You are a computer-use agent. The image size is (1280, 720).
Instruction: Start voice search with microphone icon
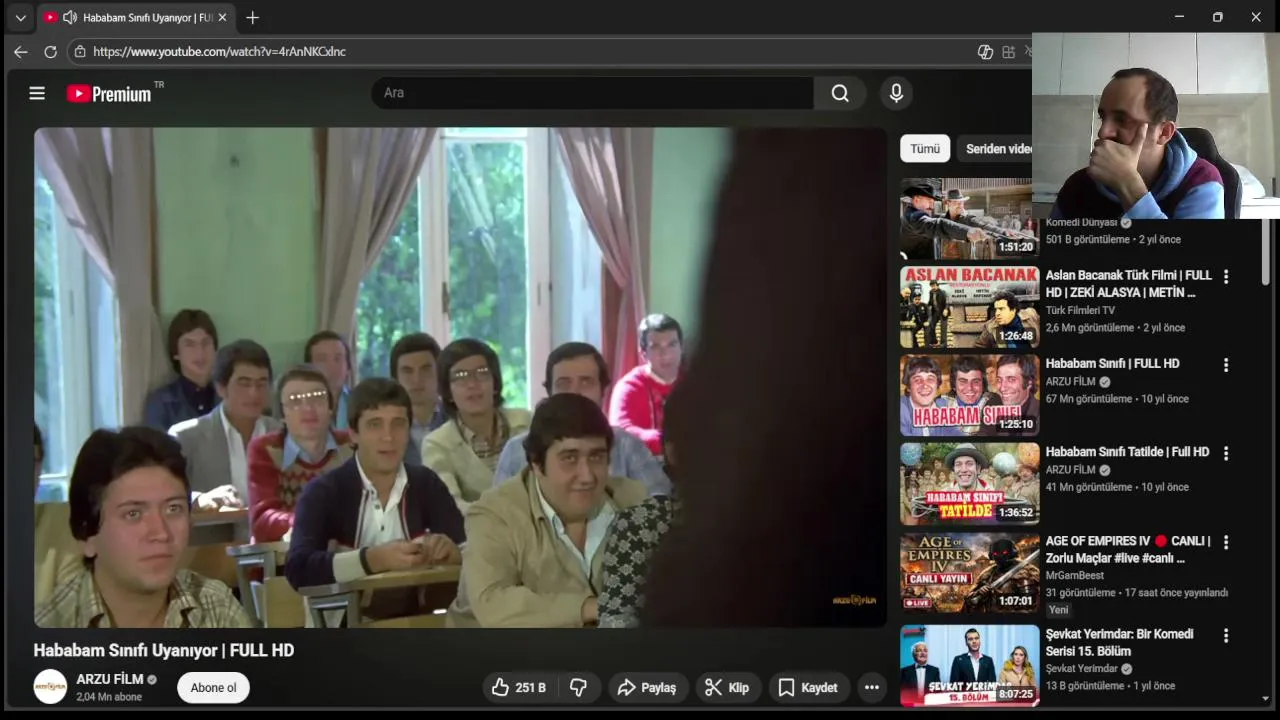tap(896, 93)
